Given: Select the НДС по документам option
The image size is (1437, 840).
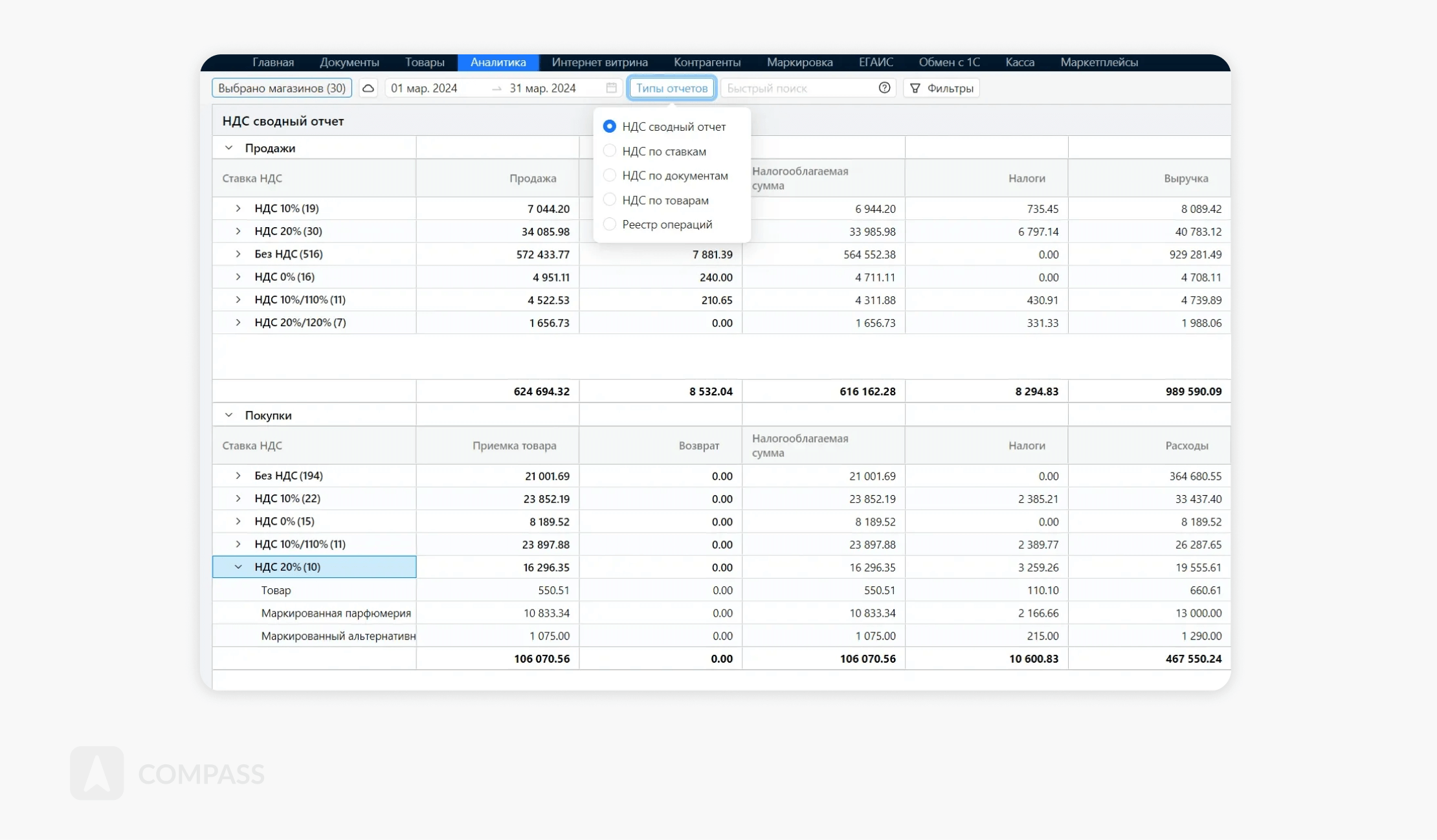Looking at the screenshot, I should 609,175.
